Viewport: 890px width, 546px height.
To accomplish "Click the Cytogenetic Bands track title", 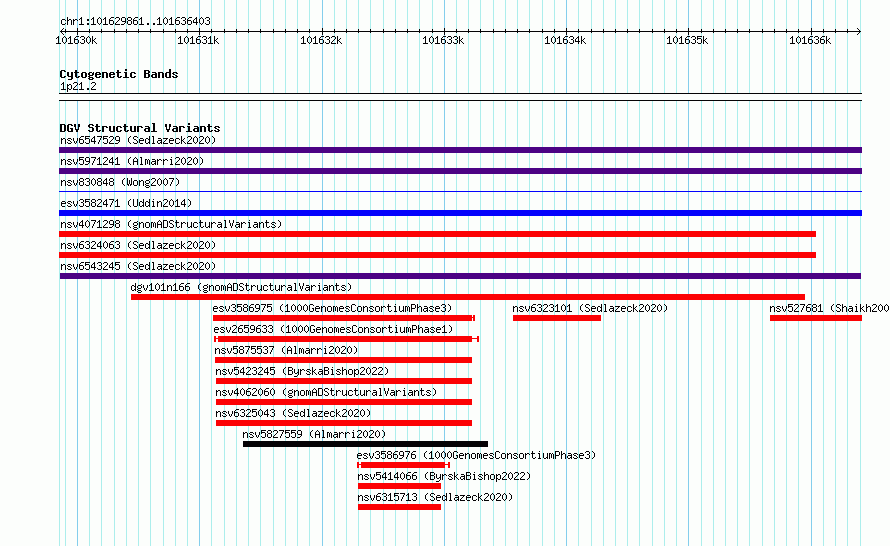I will click(119, 74).
